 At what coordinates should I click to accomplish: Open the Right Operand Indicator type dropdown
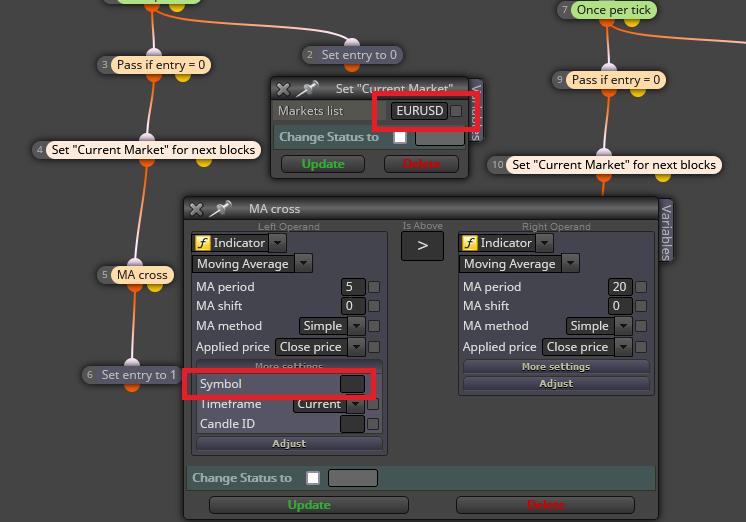pos(545,243)
